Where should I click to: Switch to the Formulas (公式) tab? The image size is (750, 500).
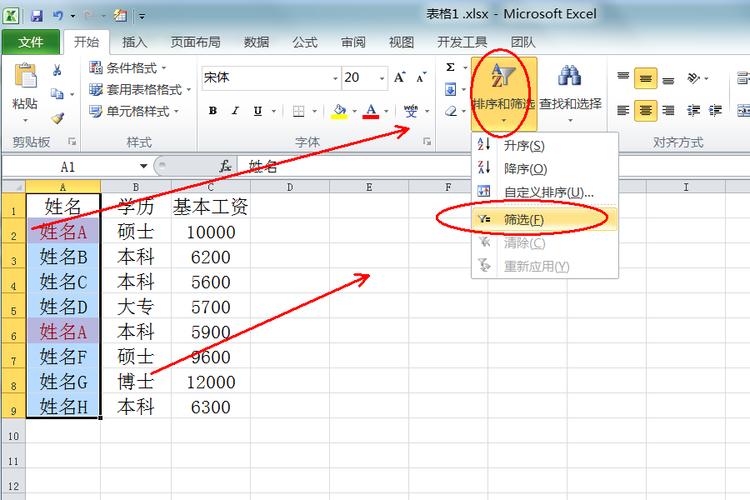click(305, 42)
